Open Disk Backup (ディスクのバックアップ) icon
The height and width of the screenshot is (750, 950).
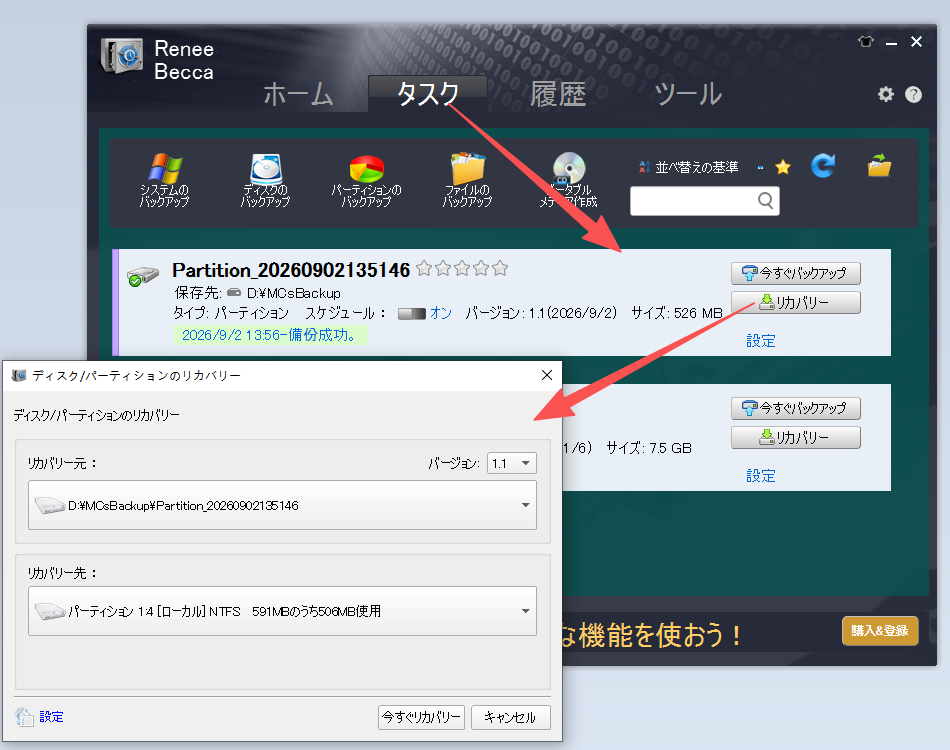pyautogui.click(x=265, y=179)
